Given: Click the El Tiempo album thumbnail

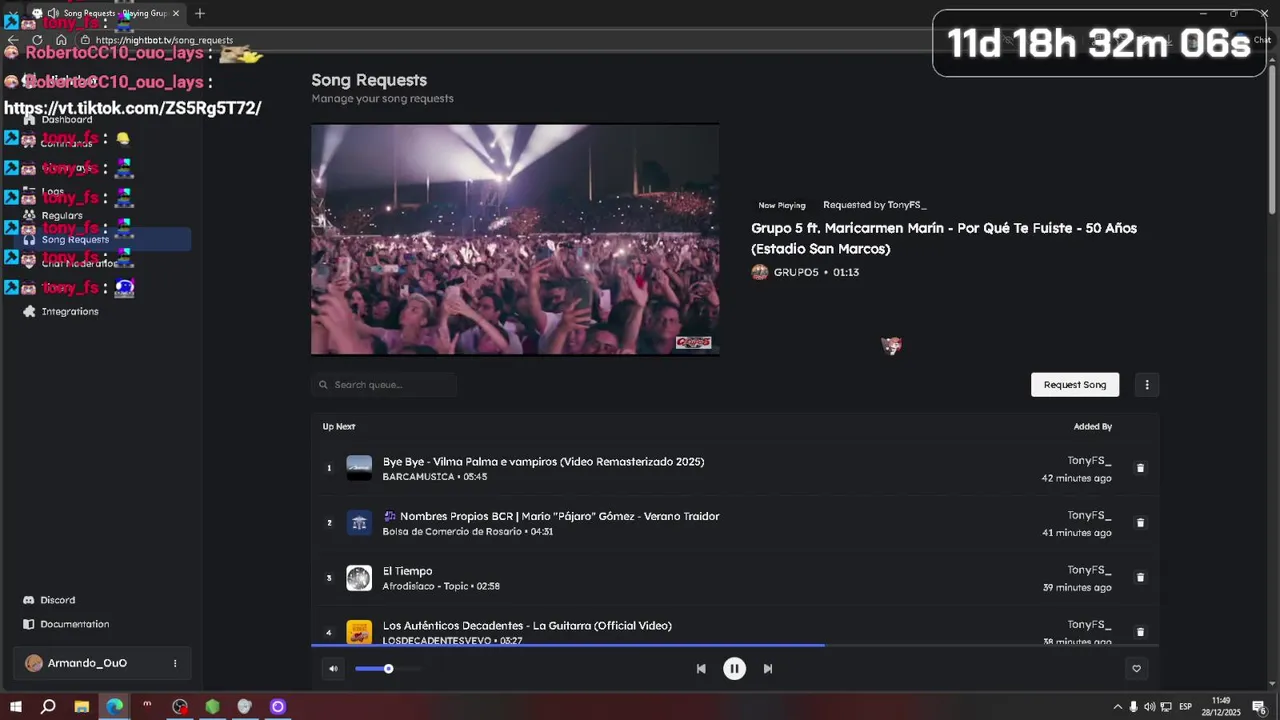Looking at the screenshot, I should 359,578.
